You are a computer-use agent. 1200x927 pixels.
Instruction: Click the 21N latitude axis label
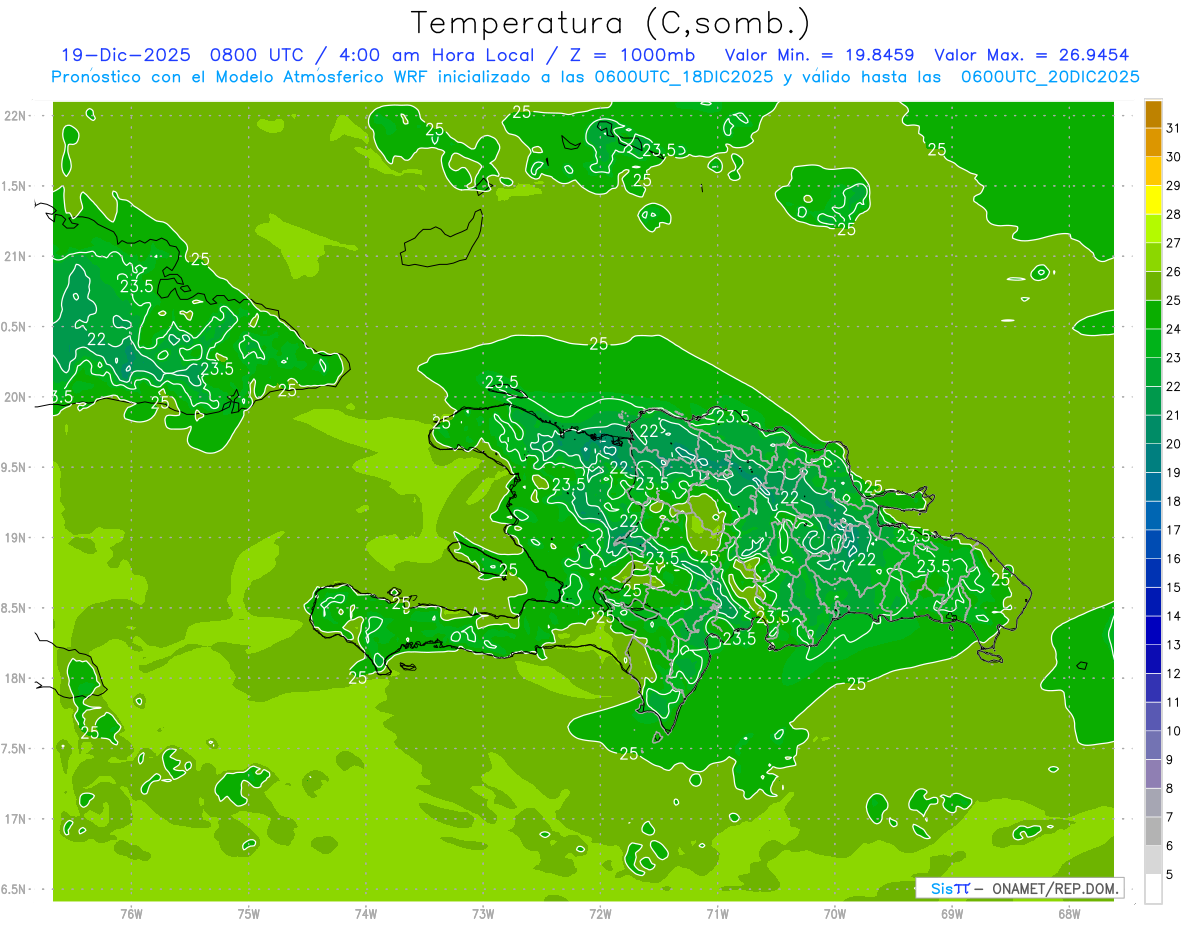coord(17,256)
